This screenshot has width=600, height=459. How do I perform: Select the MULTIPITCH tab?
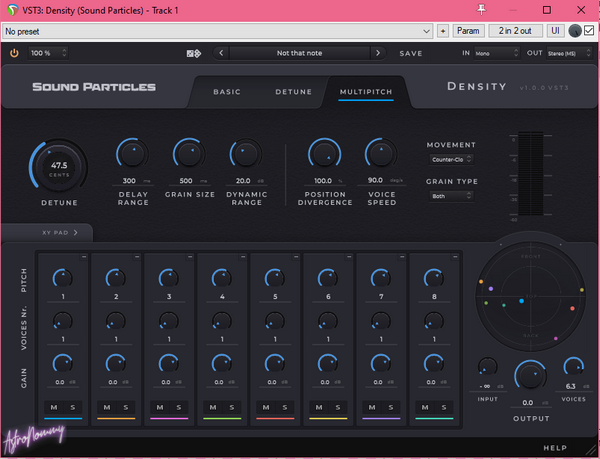coord(366,92)
